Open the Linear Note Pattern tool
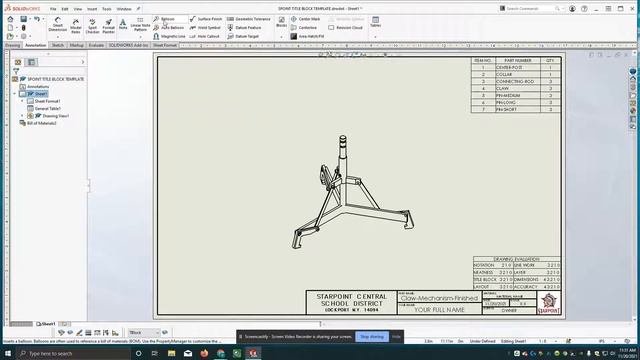Image resolution: width=640 pixels, height=360 pixels. 140,24
